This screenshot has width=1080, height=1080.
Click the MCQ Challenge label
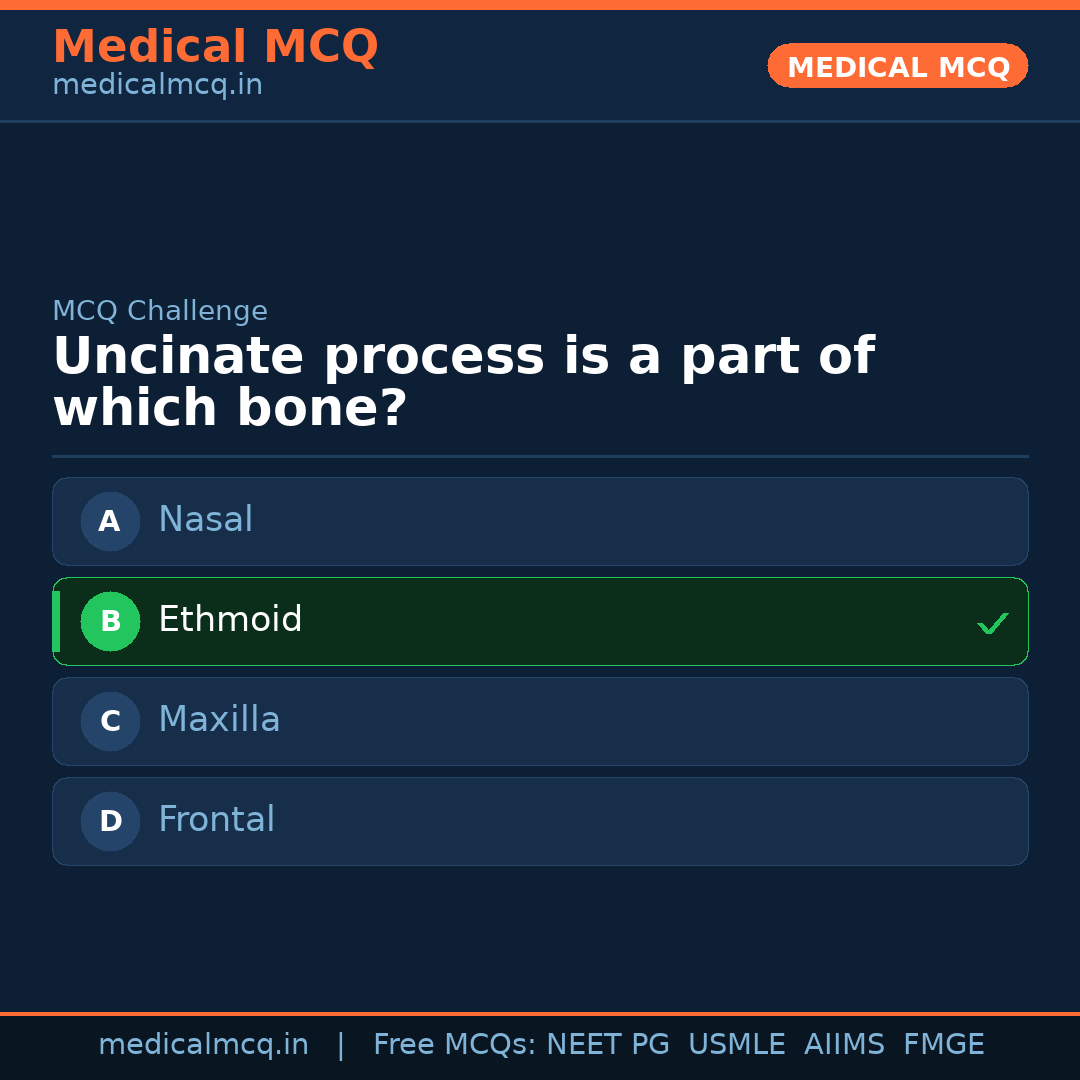point(160,311)
